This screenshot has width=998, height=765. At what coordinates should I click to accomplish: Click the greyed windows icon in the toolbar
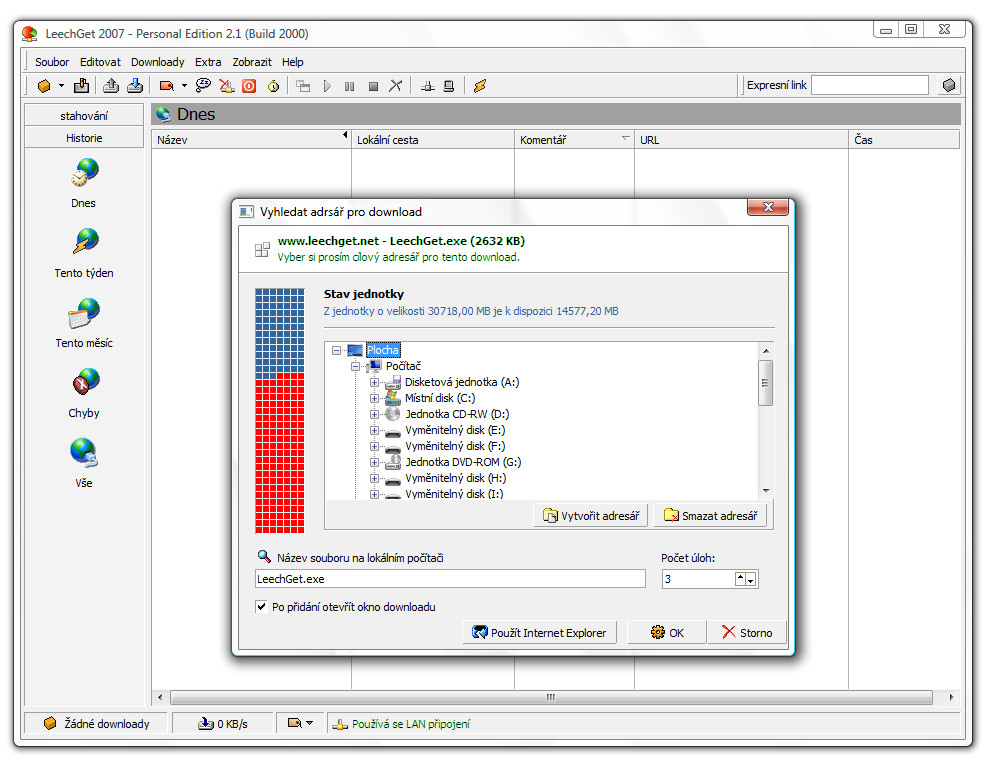click(x=304, y=86)
